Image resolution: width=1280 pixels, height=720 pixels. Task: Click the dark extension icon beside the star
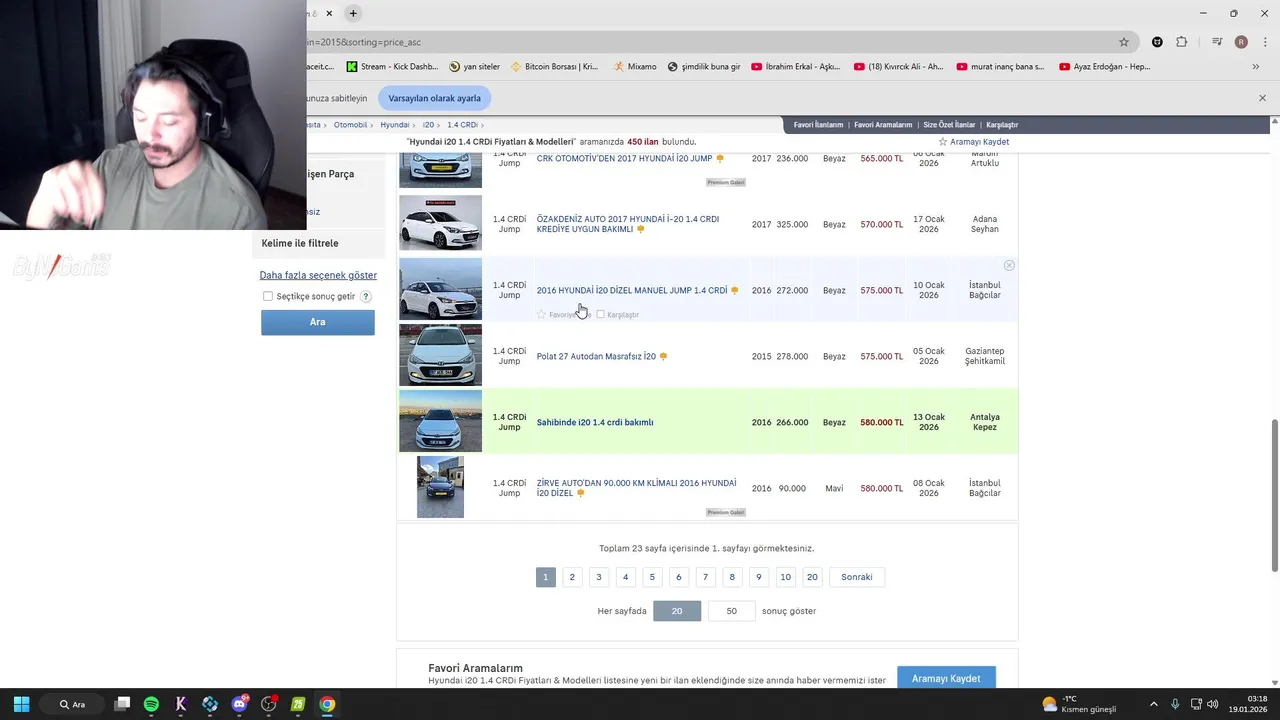click(1157, 42)
